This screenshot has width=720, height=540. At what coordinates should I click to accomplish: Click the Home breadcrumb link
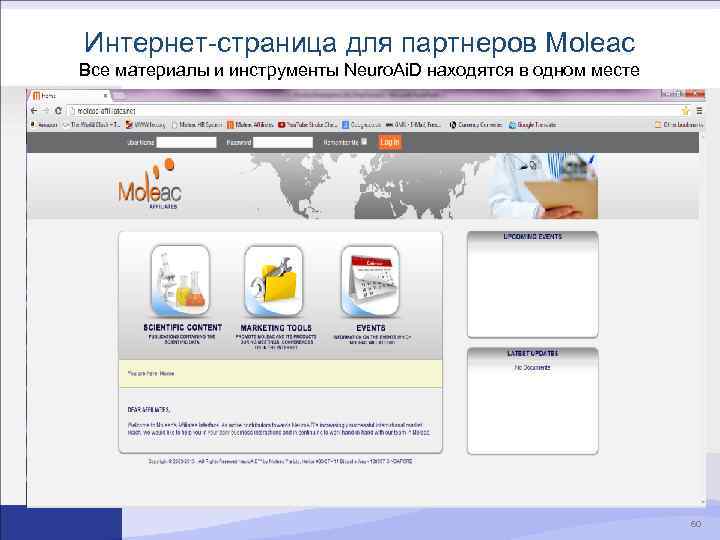tap(167, 373)
